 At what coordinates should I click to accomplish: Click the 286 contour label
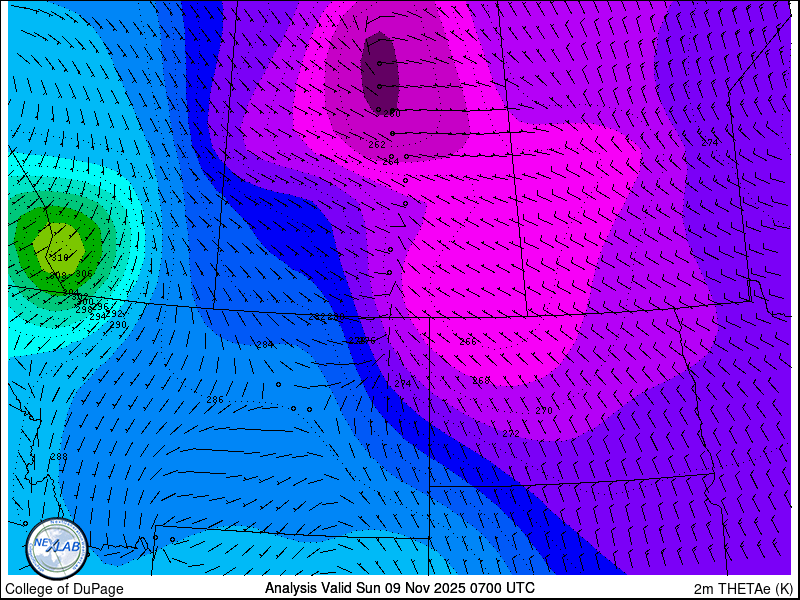pos(215,400)
